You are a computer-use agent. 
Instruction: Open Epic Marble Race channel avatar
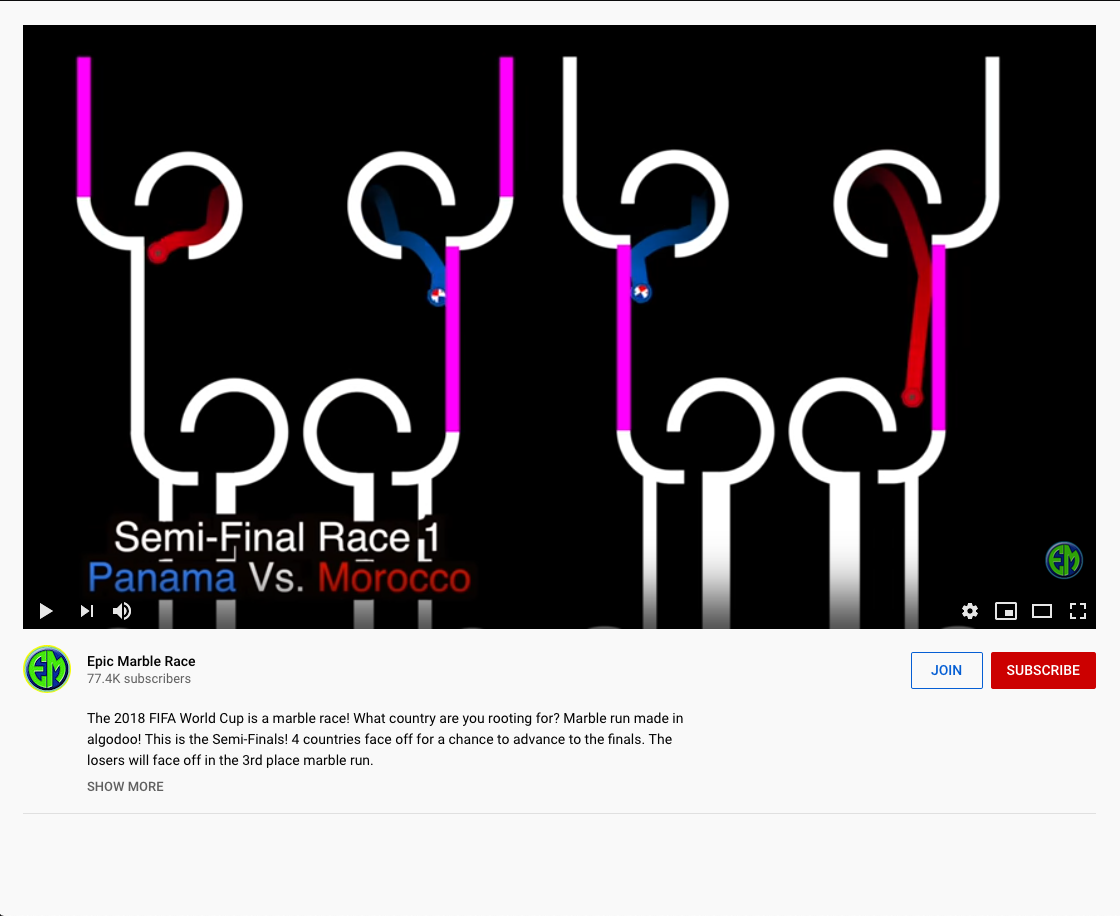click(47, 669)
